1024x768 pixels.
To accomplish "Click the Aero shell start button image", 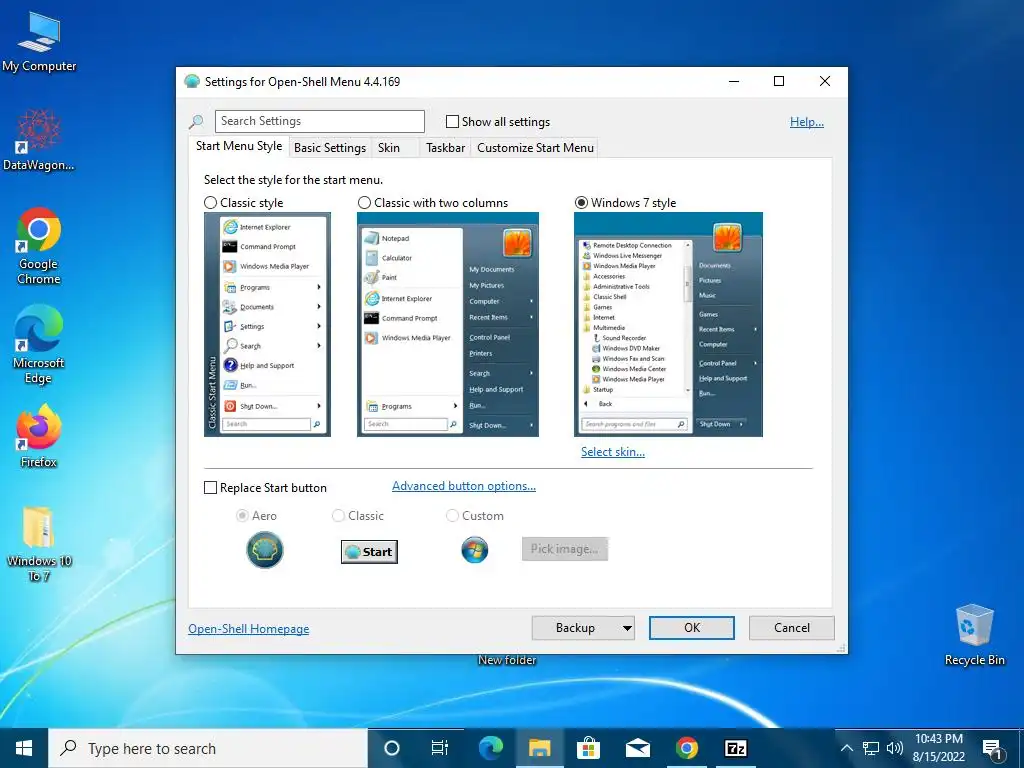I will click(264, 549).
